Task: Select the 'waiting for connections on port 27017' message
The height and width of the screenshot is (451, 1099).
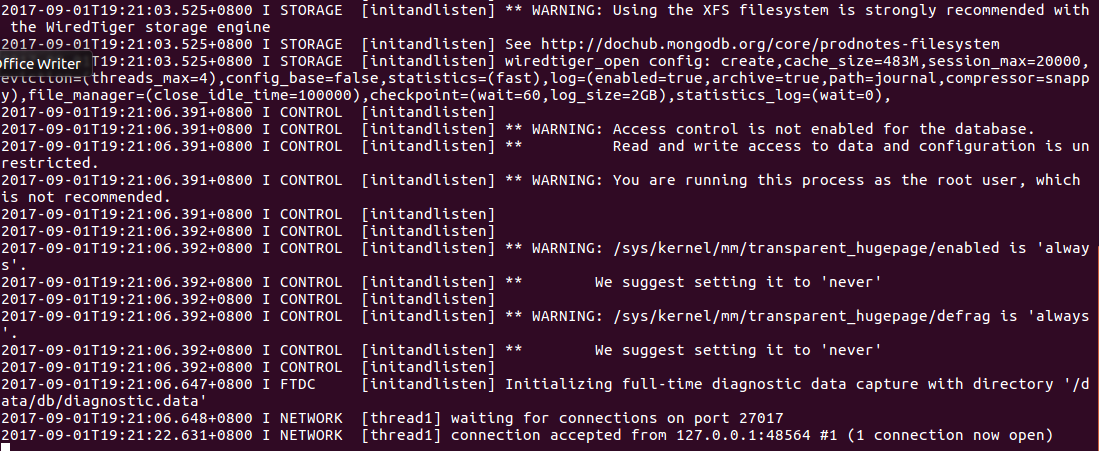Action: (x=617, y=418)
